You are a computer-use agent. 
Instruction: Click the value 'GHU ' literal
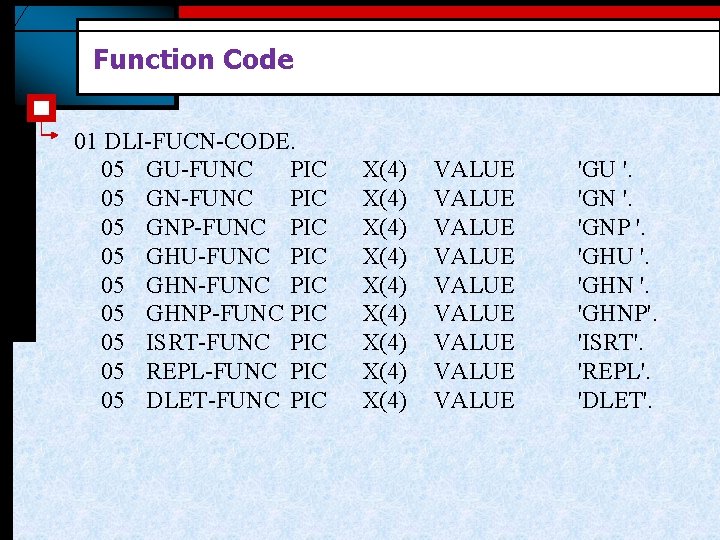[613, 256]
